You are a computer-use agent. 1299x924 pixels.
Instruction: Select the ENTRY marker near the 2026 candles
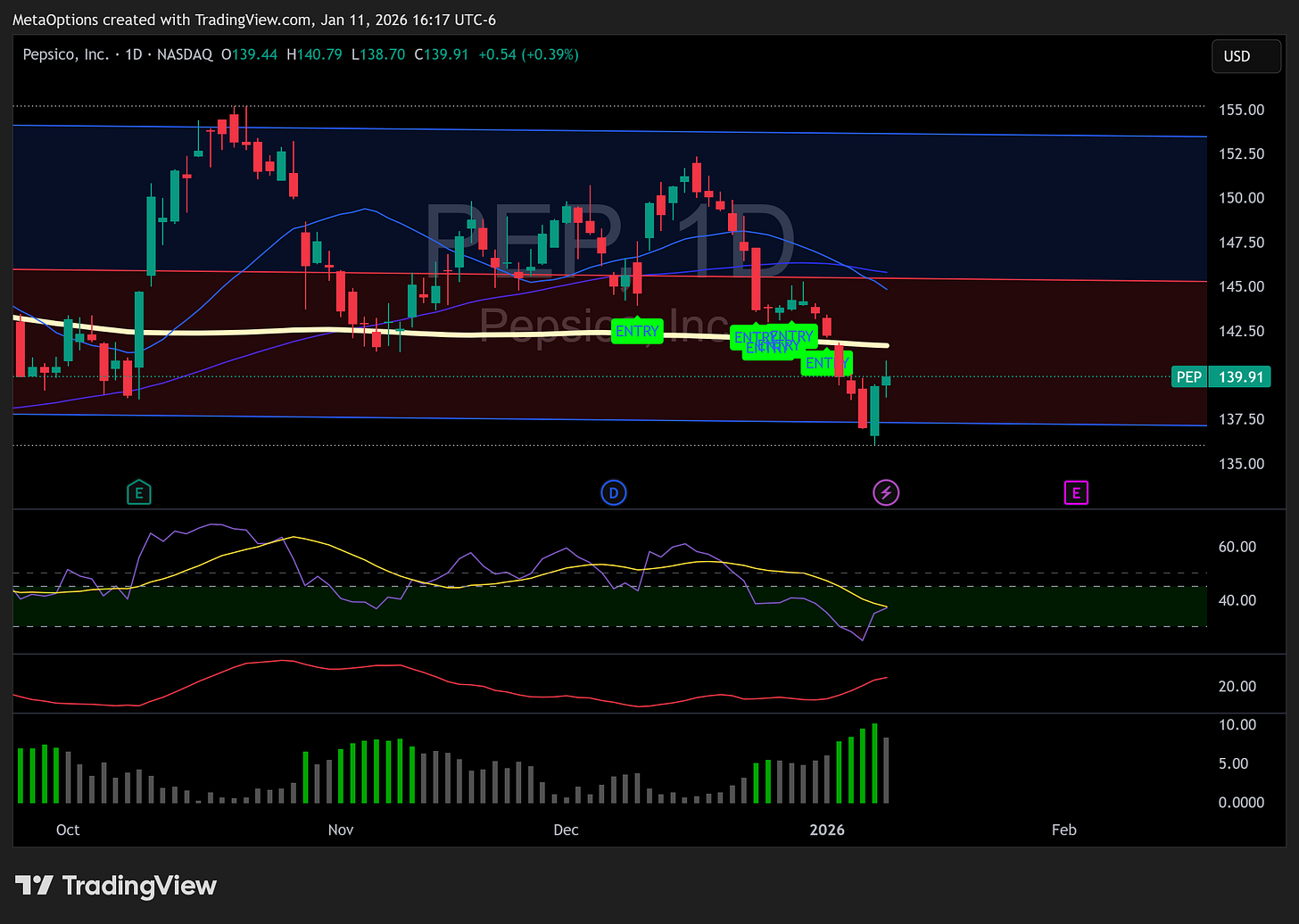828,363
